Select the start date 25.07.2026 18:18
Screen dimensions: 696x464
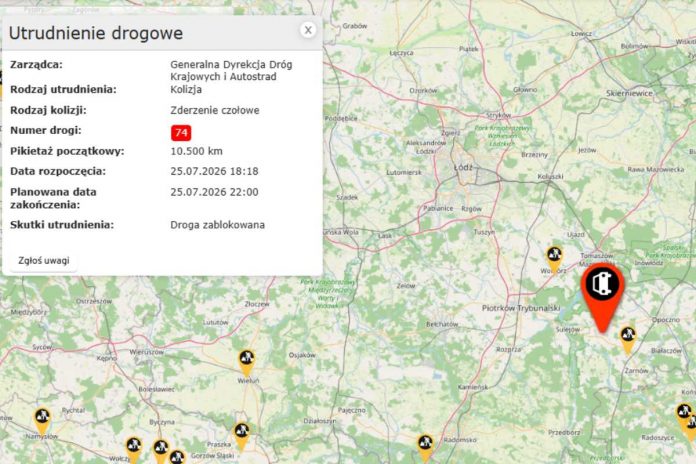(214, 171)
